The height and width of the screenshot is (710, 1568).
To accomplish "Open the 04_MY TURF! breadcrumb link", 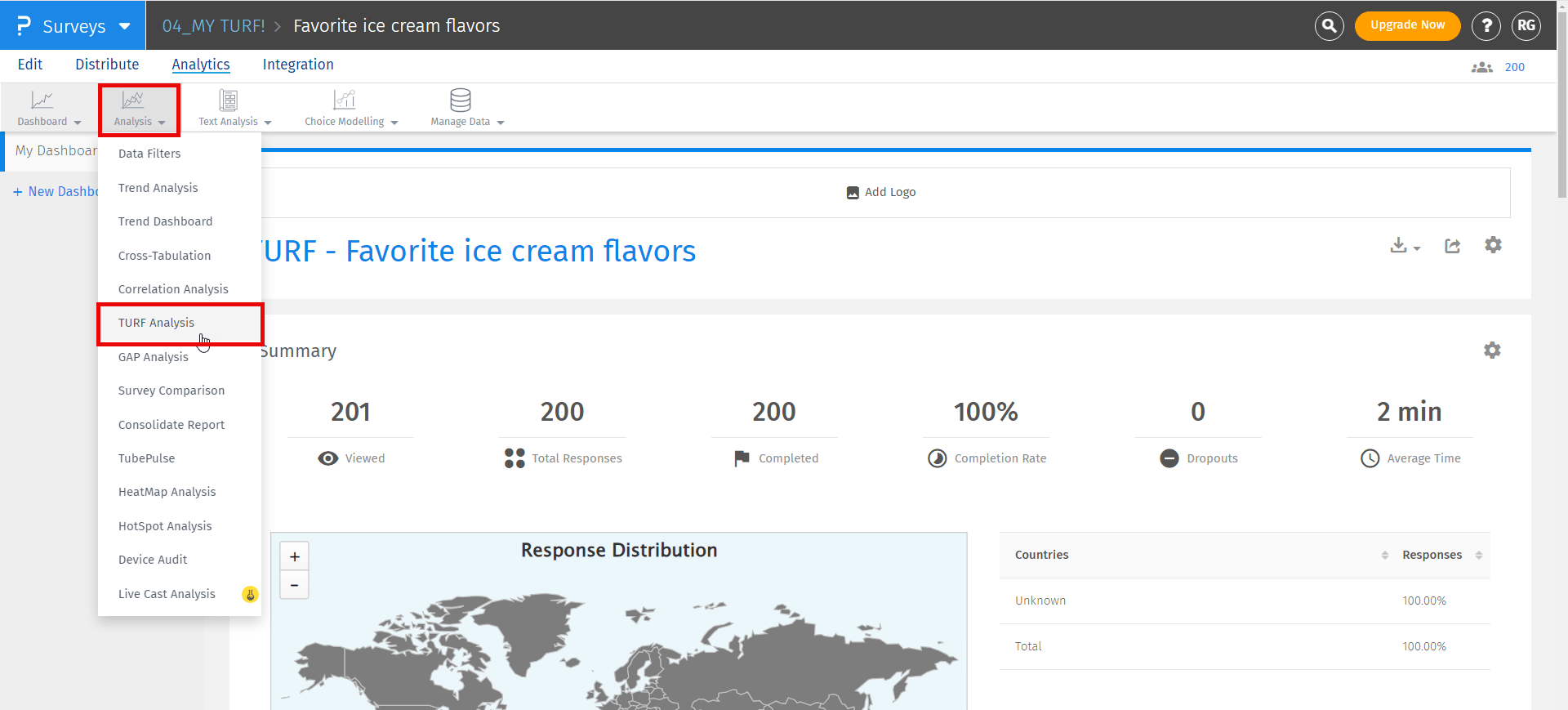I will (x=213, y=26).
